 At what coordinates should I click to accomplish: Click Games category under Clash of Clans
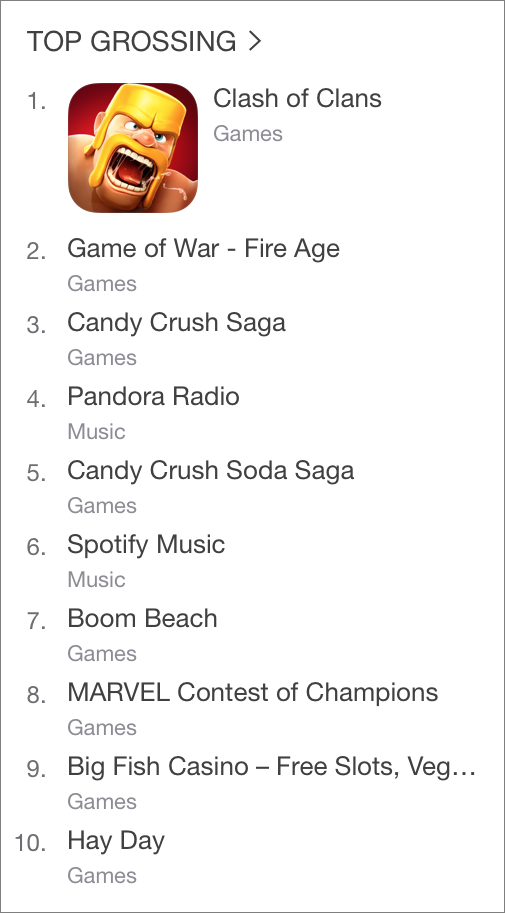[x=248, y=134]
